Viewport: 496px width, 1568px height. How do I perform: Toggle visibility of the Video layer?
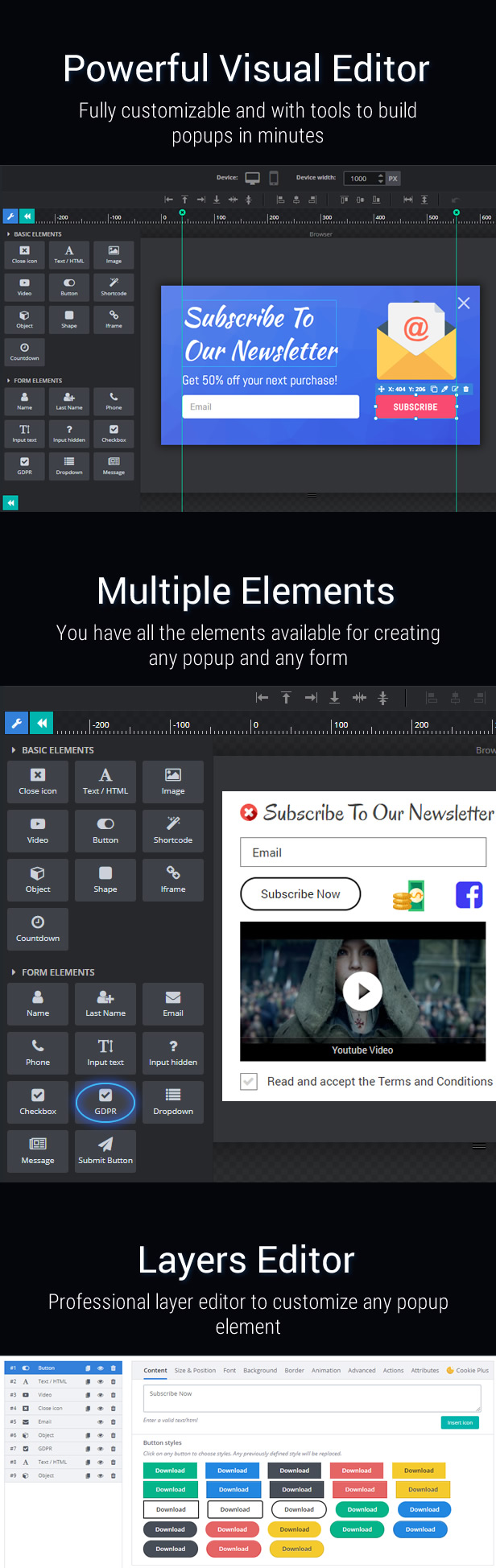[x=101, y=1395]
